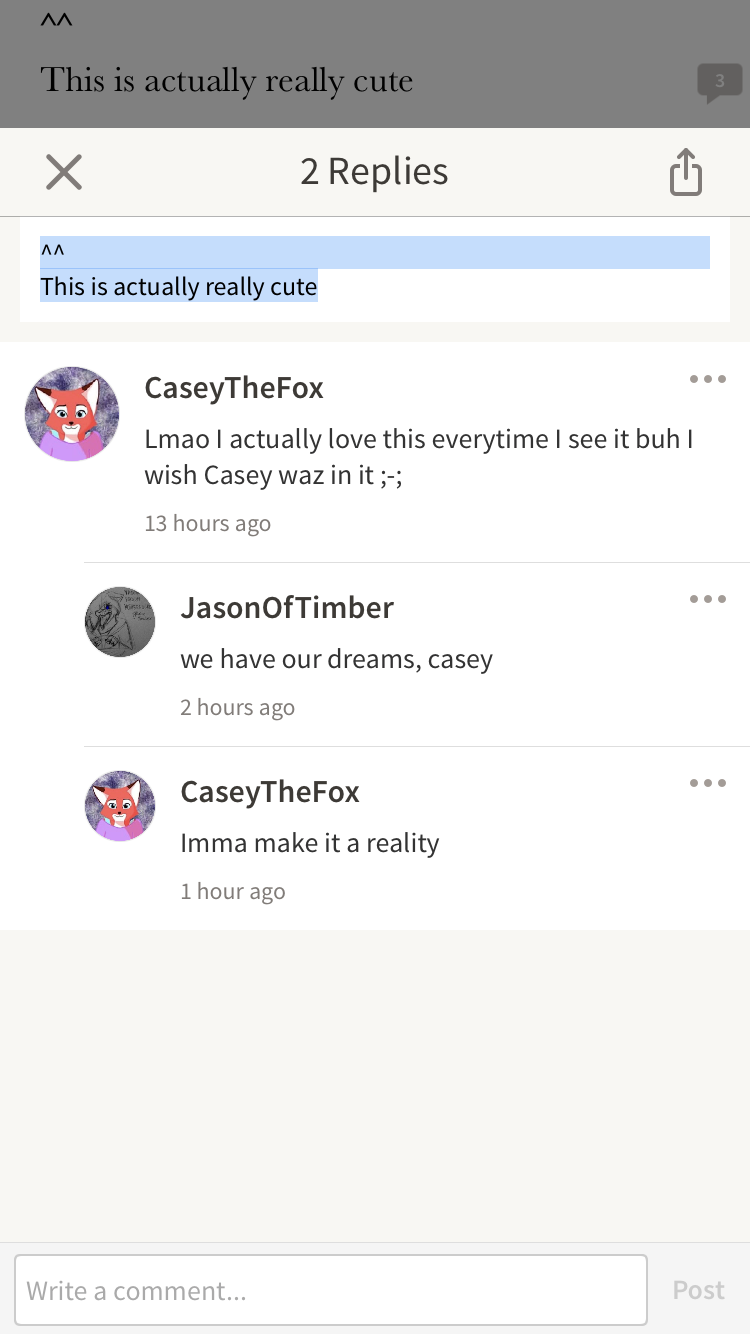This screenshot has width=750, height=1334.
Task: Tap the '2 hours ago' timestamp
Action: [x=237, y=707]
